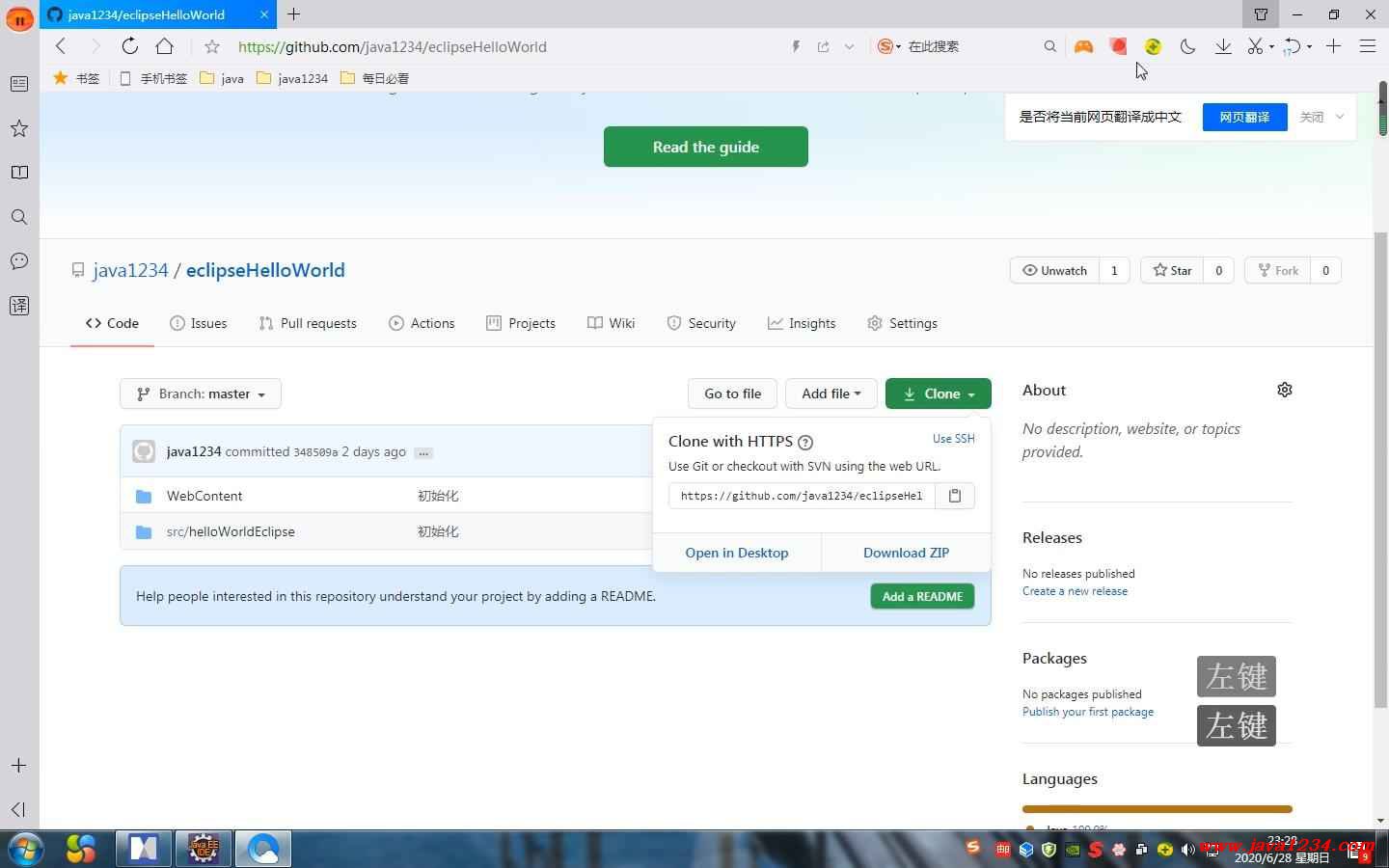Switch to the Issues tab
This screenshot has height=868, width=1389.
(198, 323)
